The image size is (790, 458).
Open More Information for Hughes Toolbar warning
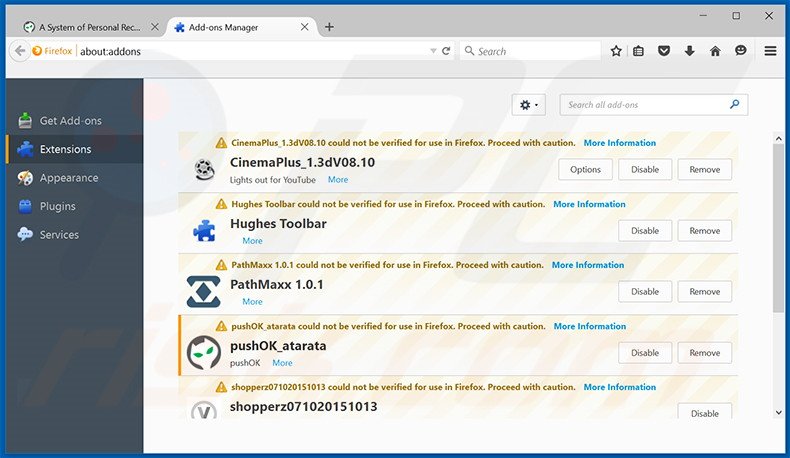[589, 204]
